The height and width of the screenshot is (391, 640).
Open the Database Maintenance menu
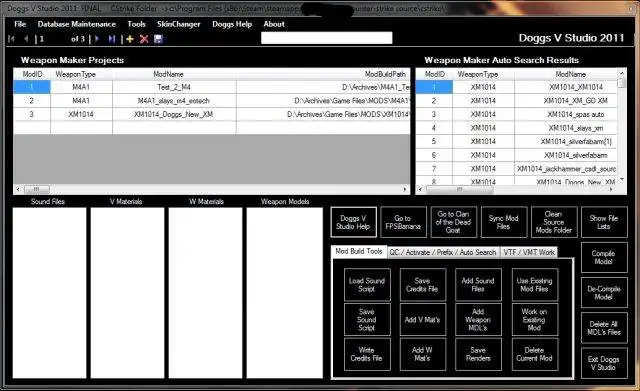coord(77,24)
